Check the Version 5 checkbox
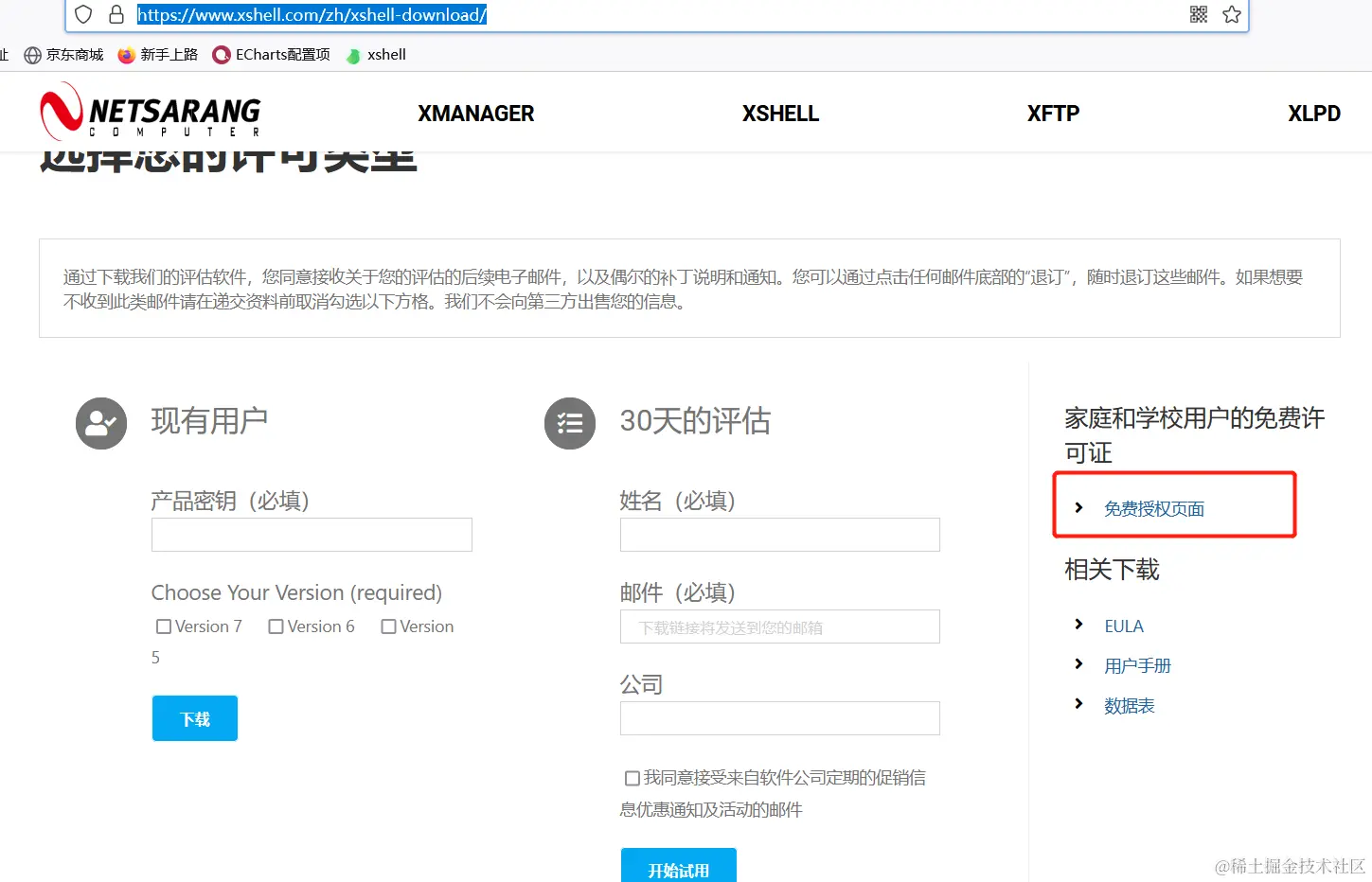 click(388, 626)
